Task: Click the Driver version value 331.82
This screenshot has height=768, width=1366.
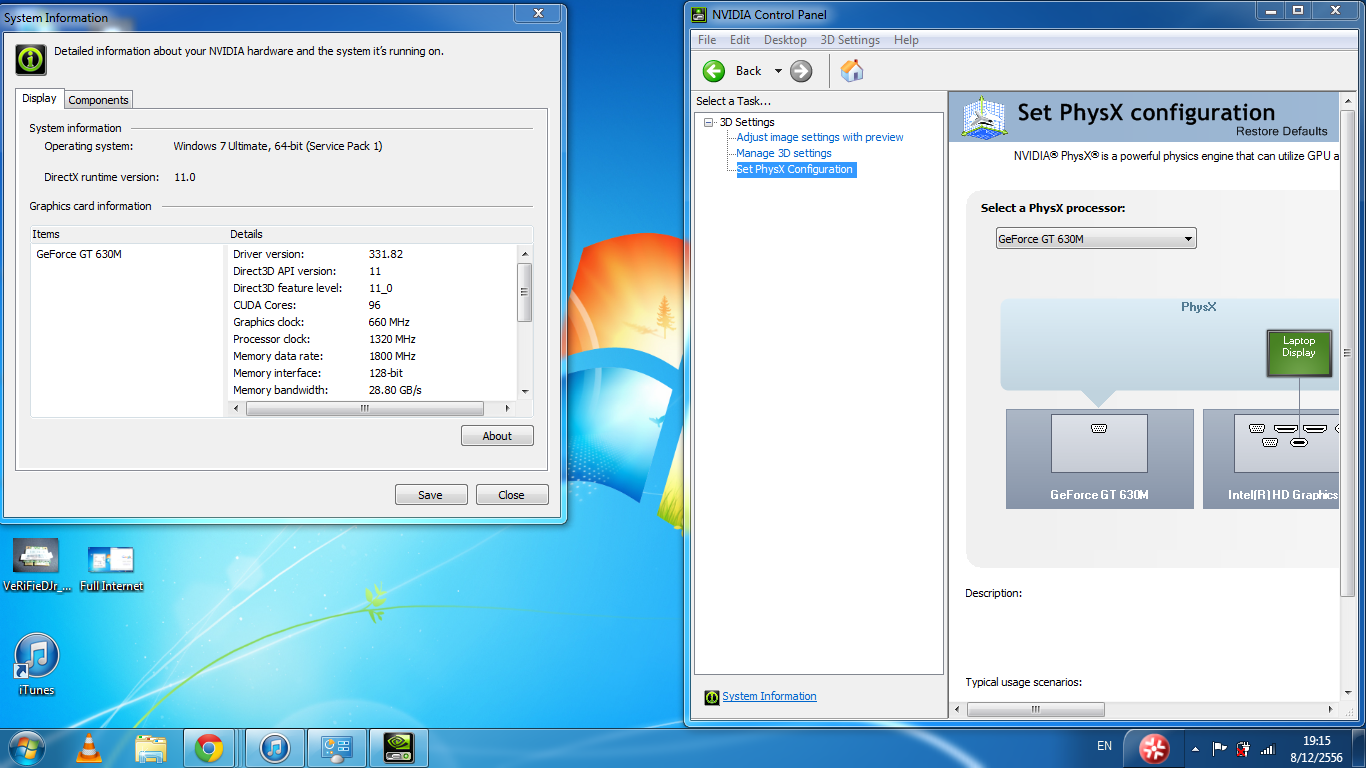Action: point(386,254)
